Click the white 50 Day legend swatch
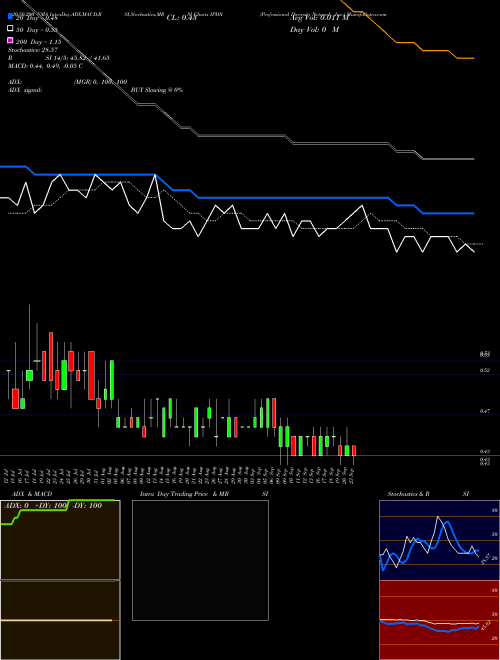The height and width of the screenshot is (660, 500). click(10, 29)
